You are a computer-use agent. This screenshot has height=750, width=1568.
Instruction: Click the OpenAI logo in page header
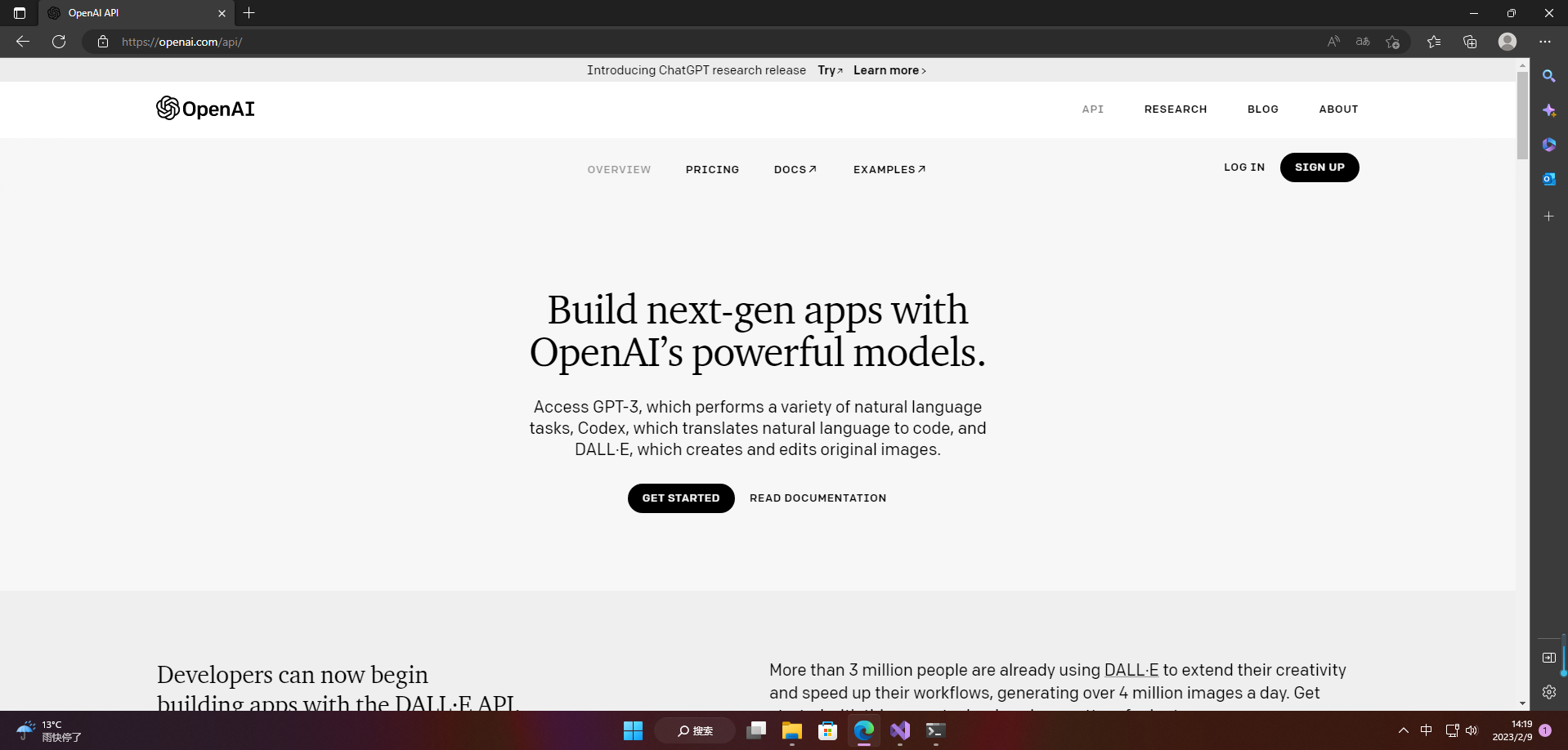tap(205, 109)
